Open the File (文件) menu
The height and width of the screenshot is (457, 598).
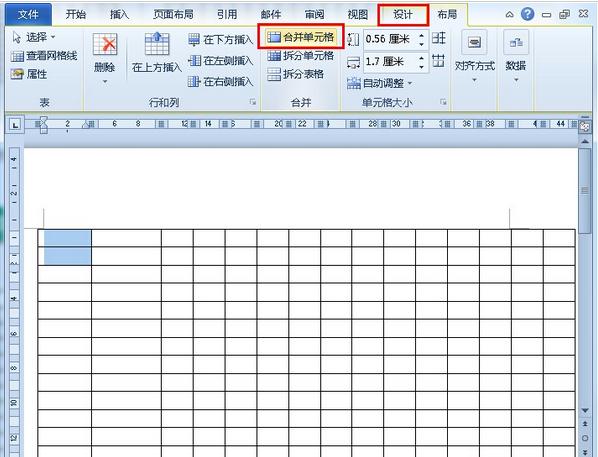tap(28, 14)
